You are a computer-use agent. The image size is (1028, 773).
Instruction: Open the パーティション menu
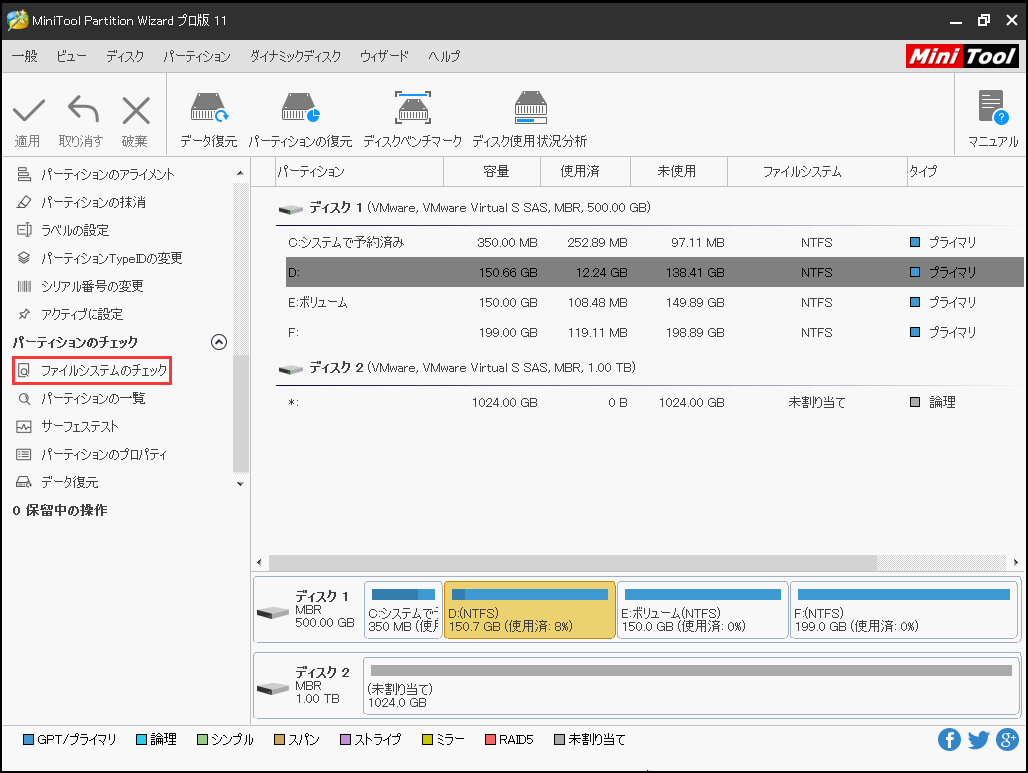(x=197, y=57)
